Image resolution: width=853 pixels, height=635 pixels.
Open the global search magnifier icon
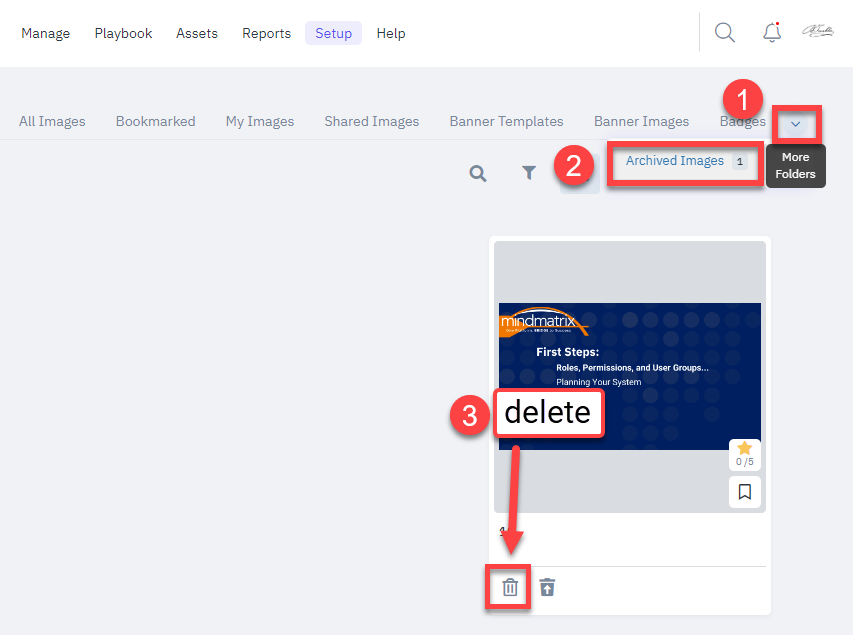coord(725,33)
